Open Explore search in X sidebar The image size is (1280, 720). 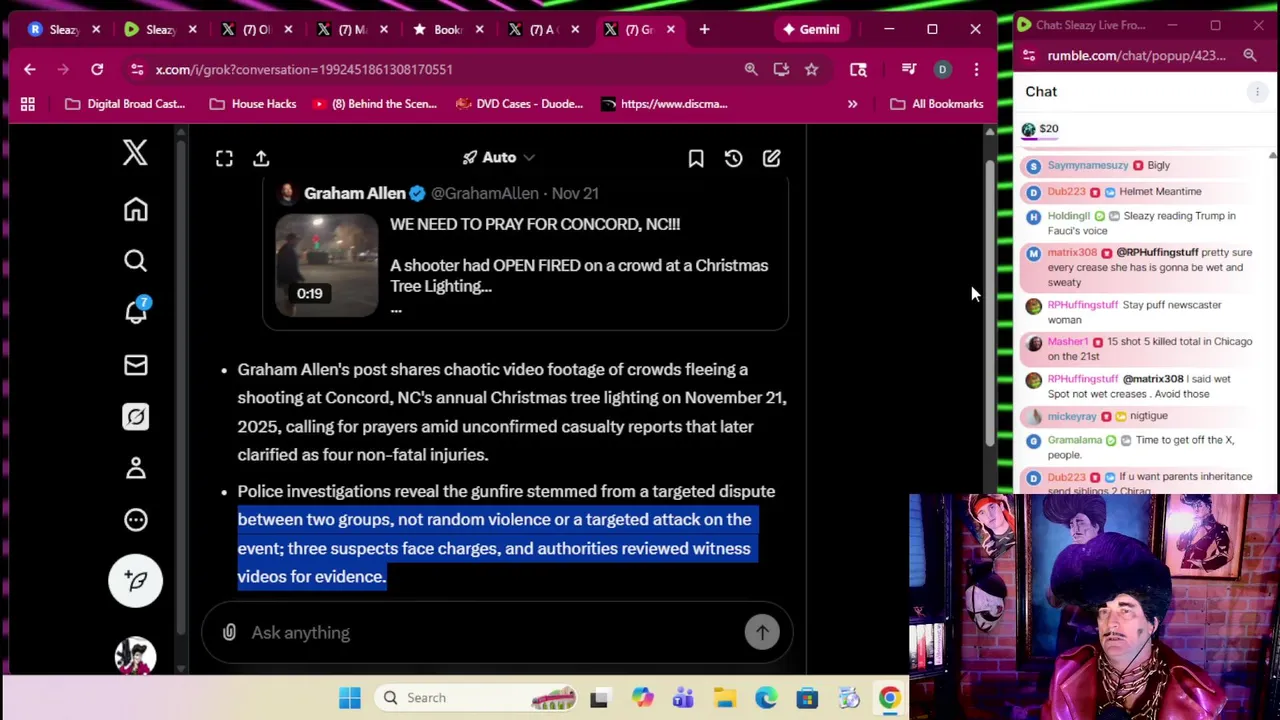135,261
